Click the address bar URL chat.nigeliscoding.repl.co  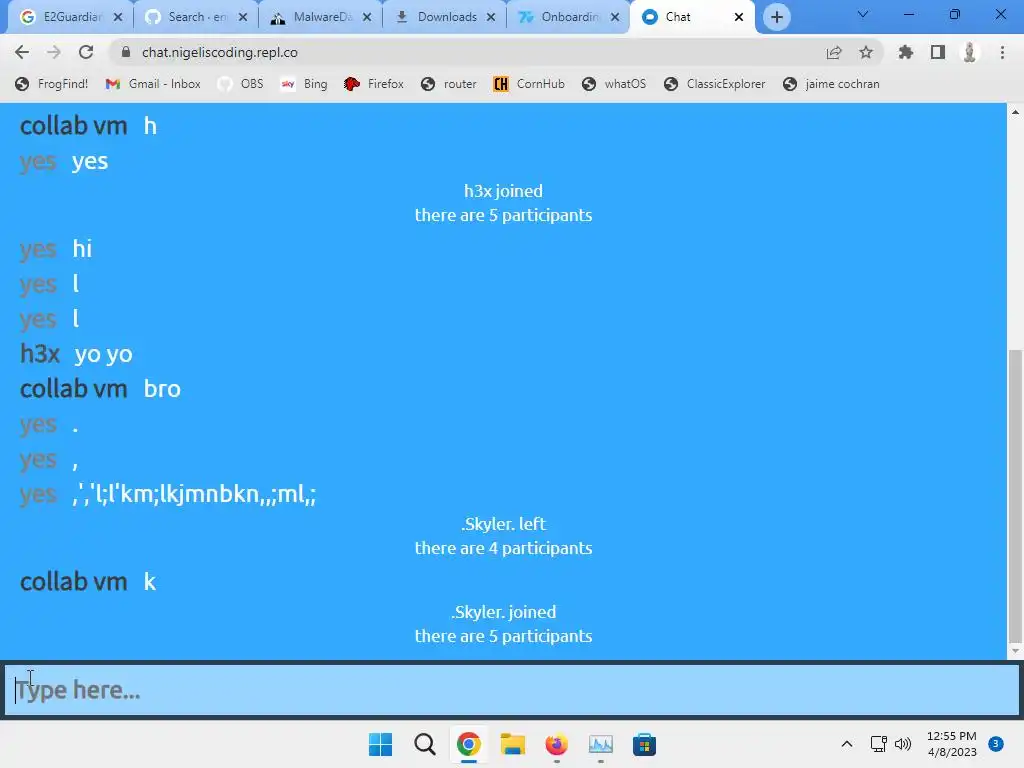pos(219,52)
